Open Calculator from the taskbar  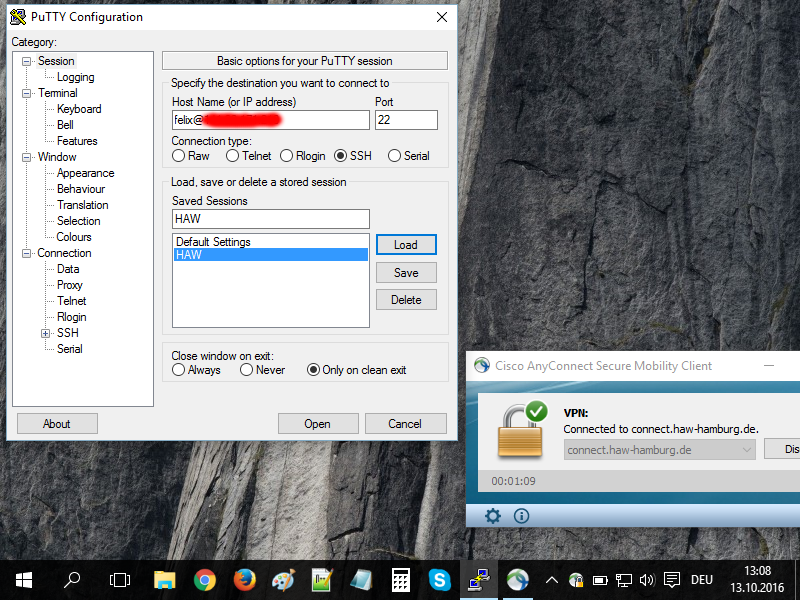tap(400, 579)
